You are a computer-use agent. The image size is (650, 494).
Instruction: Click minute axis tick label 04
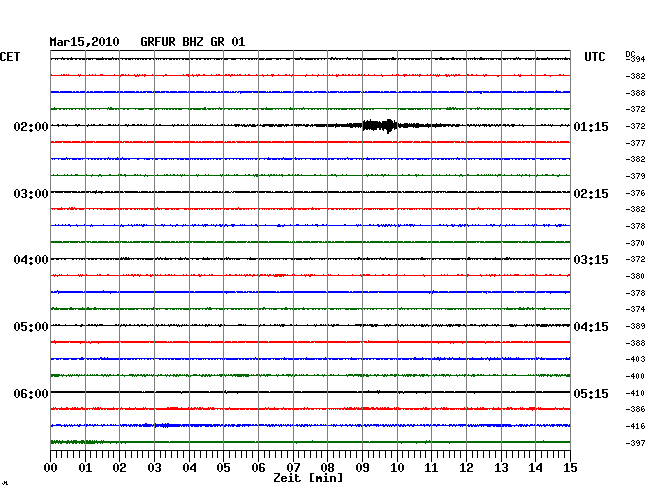[x=189, y=467]
